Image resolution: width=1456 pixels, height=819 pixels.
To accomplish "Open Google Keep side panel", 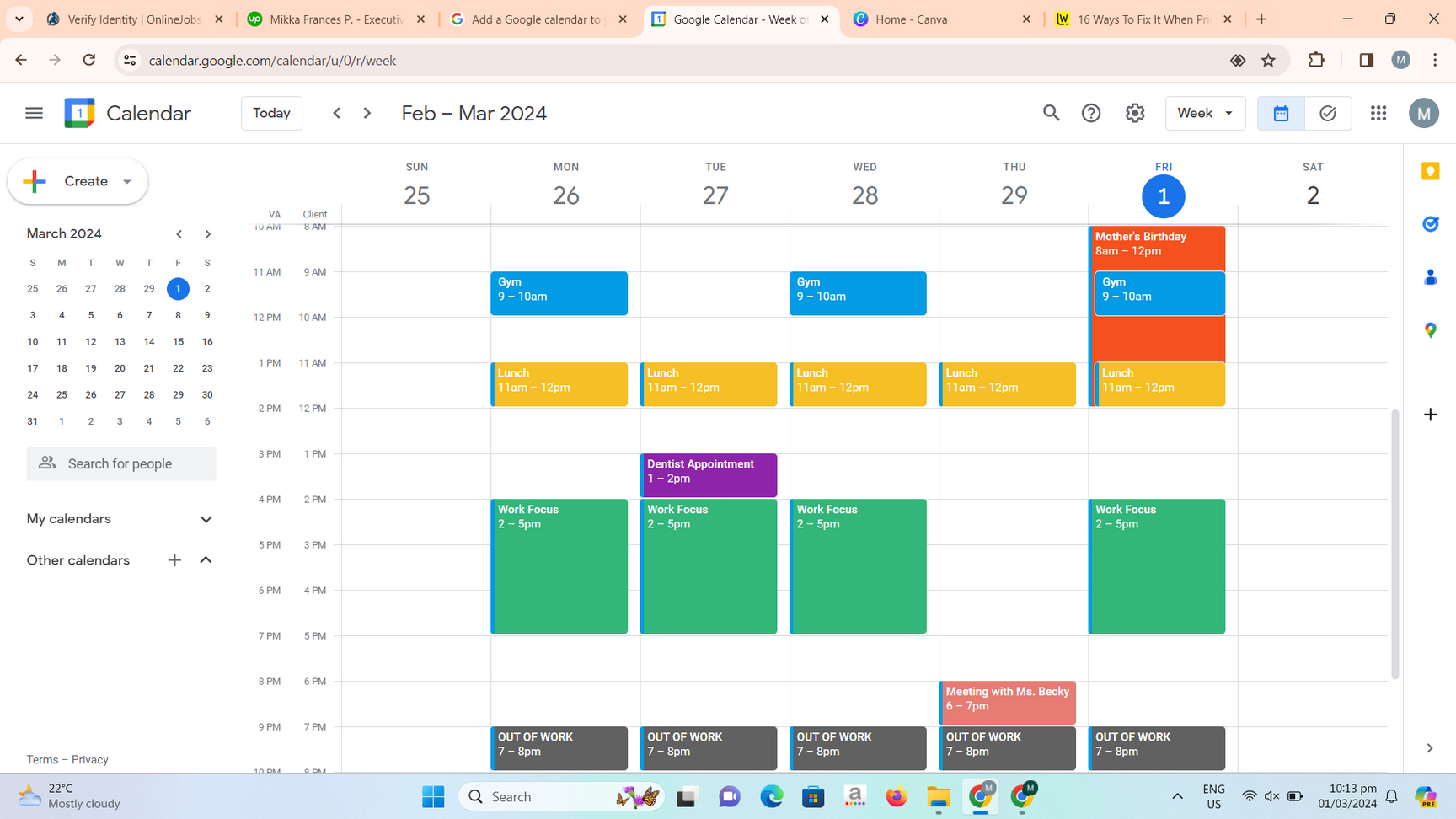I will click(1430, 171).
